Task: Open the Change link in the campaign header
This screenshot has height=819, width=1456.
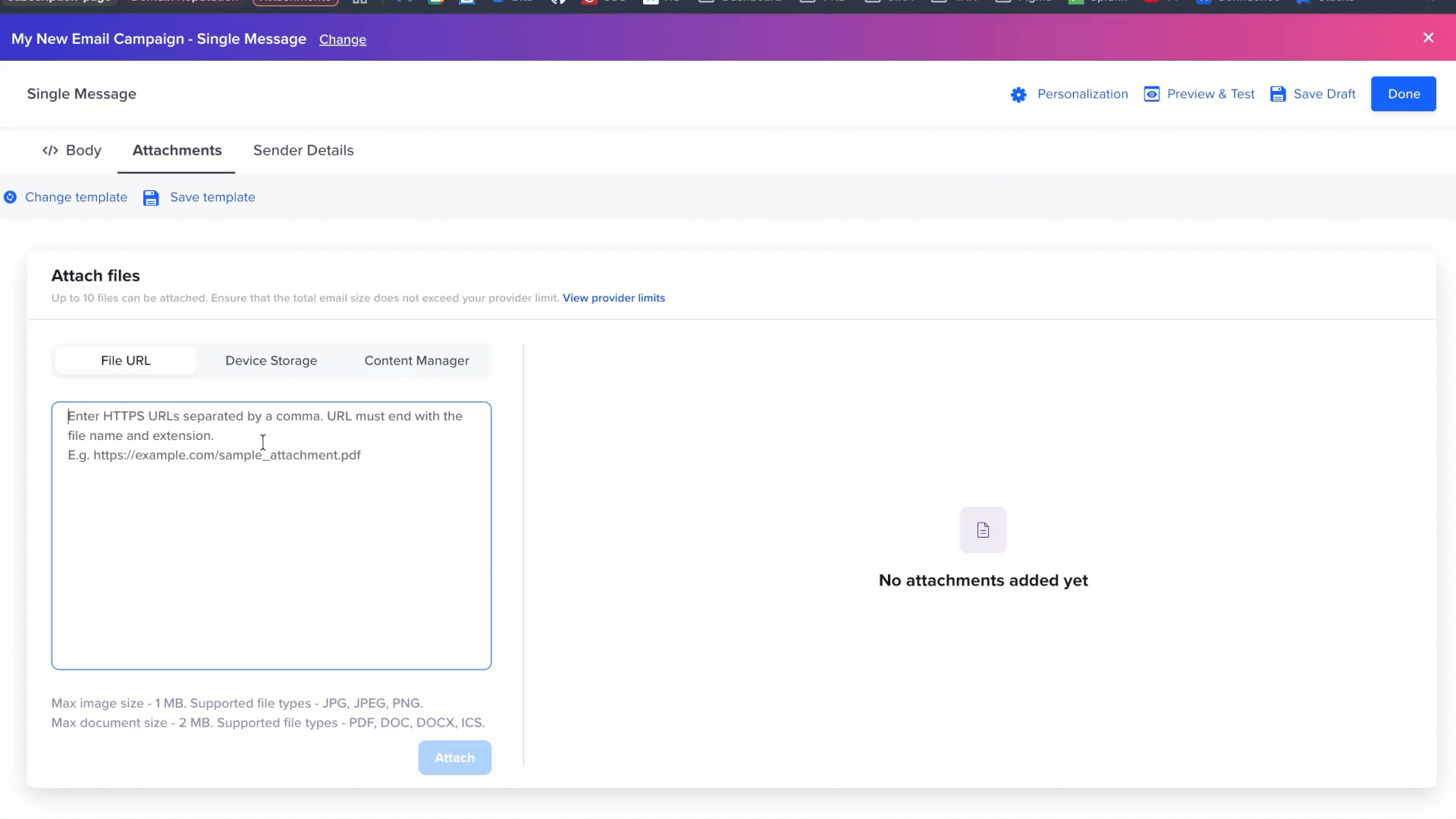Action: (x=343, y=39)
